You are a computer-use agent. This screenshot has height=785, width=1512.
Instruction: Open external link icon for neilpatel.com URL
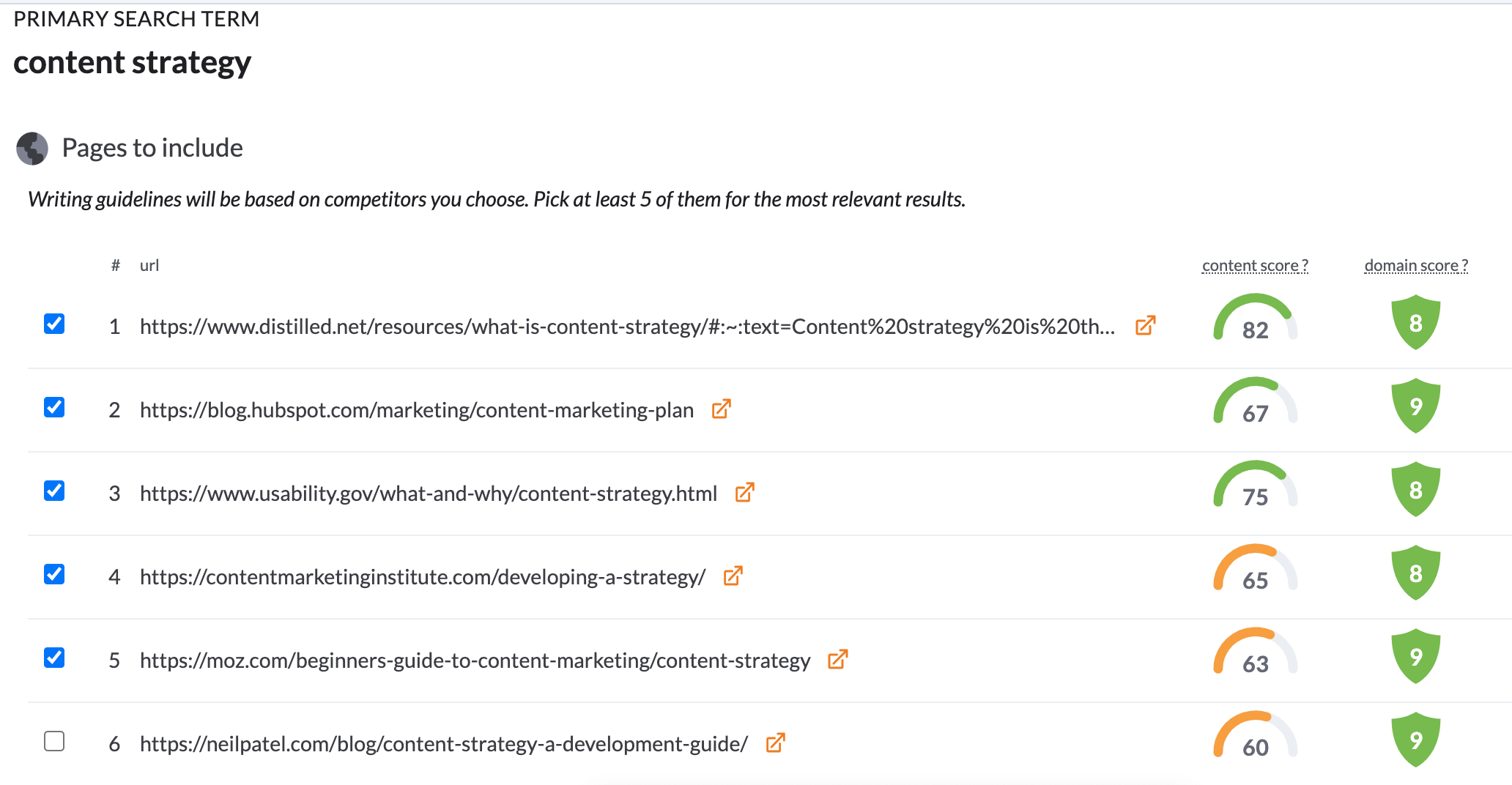click(x=776, y=743)
